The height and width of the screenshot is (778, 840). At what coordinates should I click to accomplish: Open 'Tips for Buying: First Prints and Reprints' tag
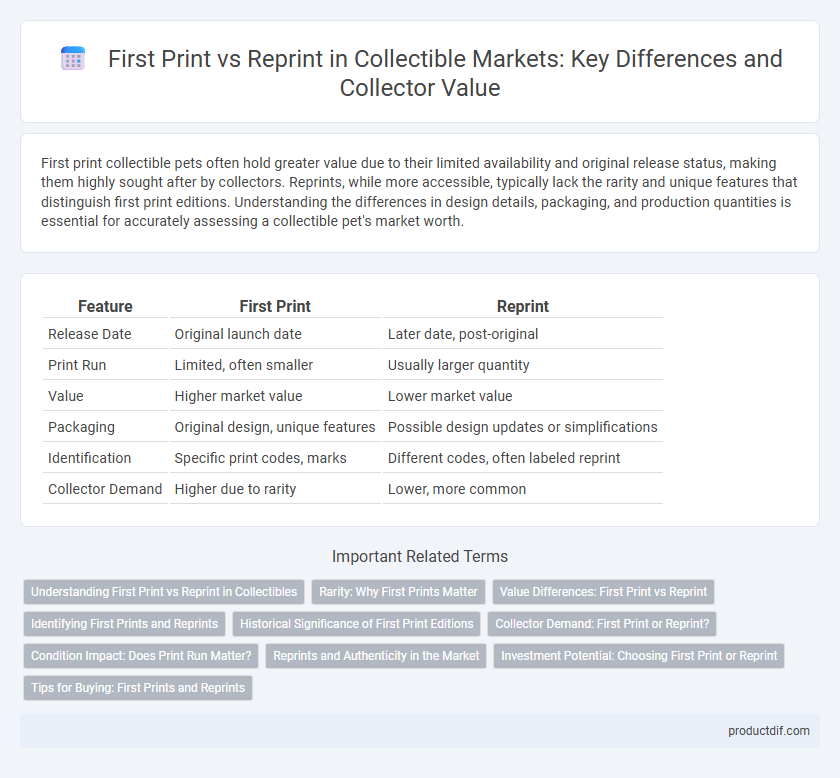pyautogui.click(x=138, y=688)
